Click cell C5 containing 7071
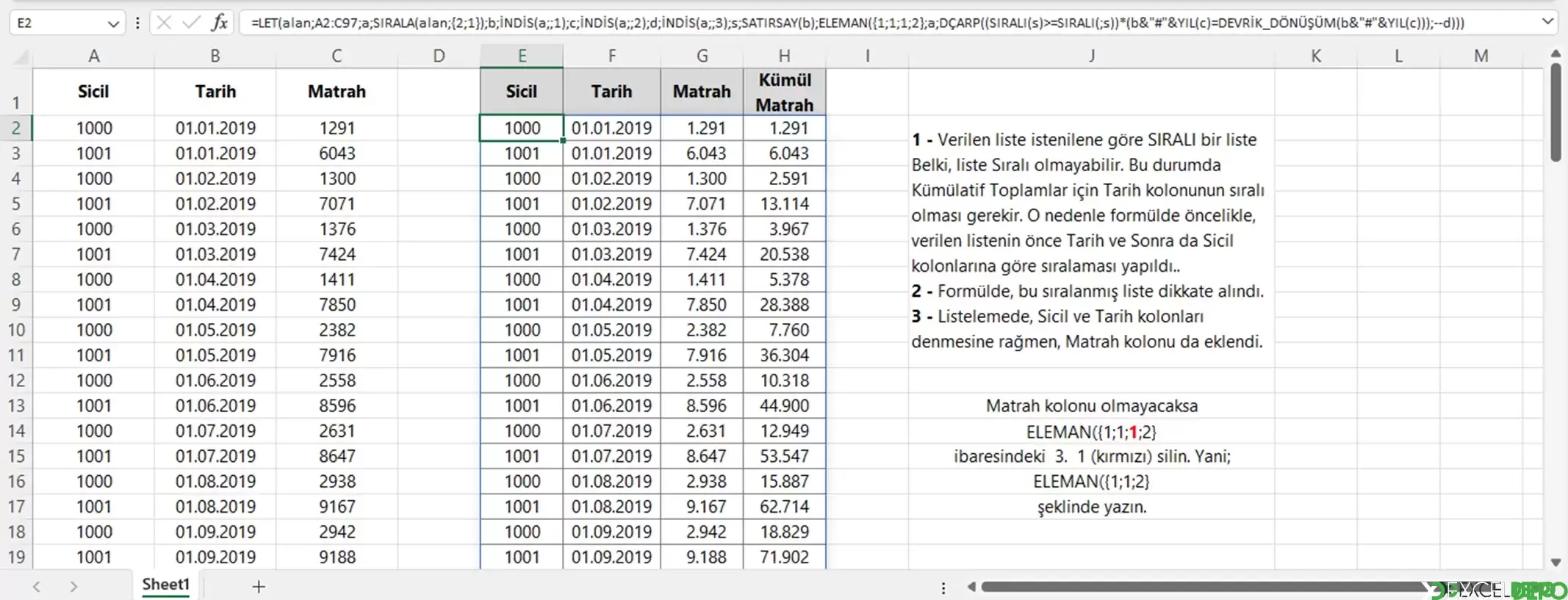The width and height of the screenshot is (1568, 600). pos(337,203)
